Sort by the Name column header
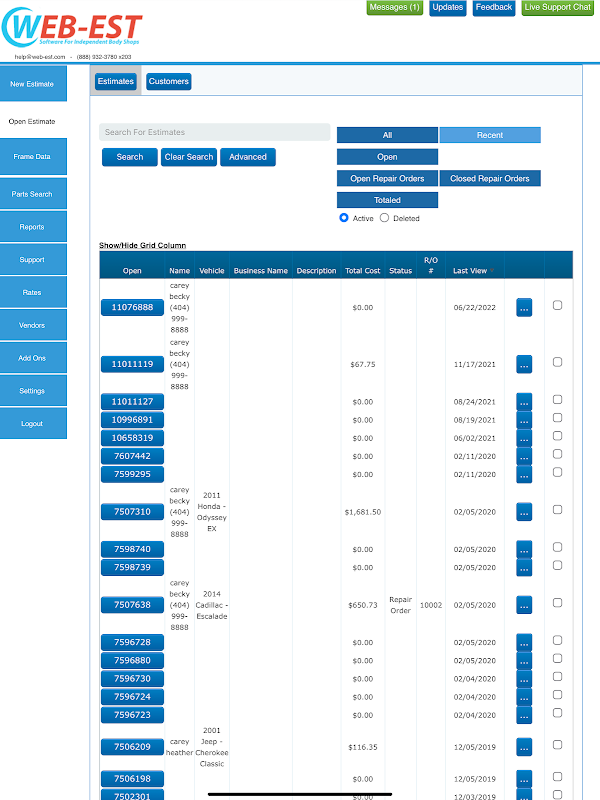 180,271
